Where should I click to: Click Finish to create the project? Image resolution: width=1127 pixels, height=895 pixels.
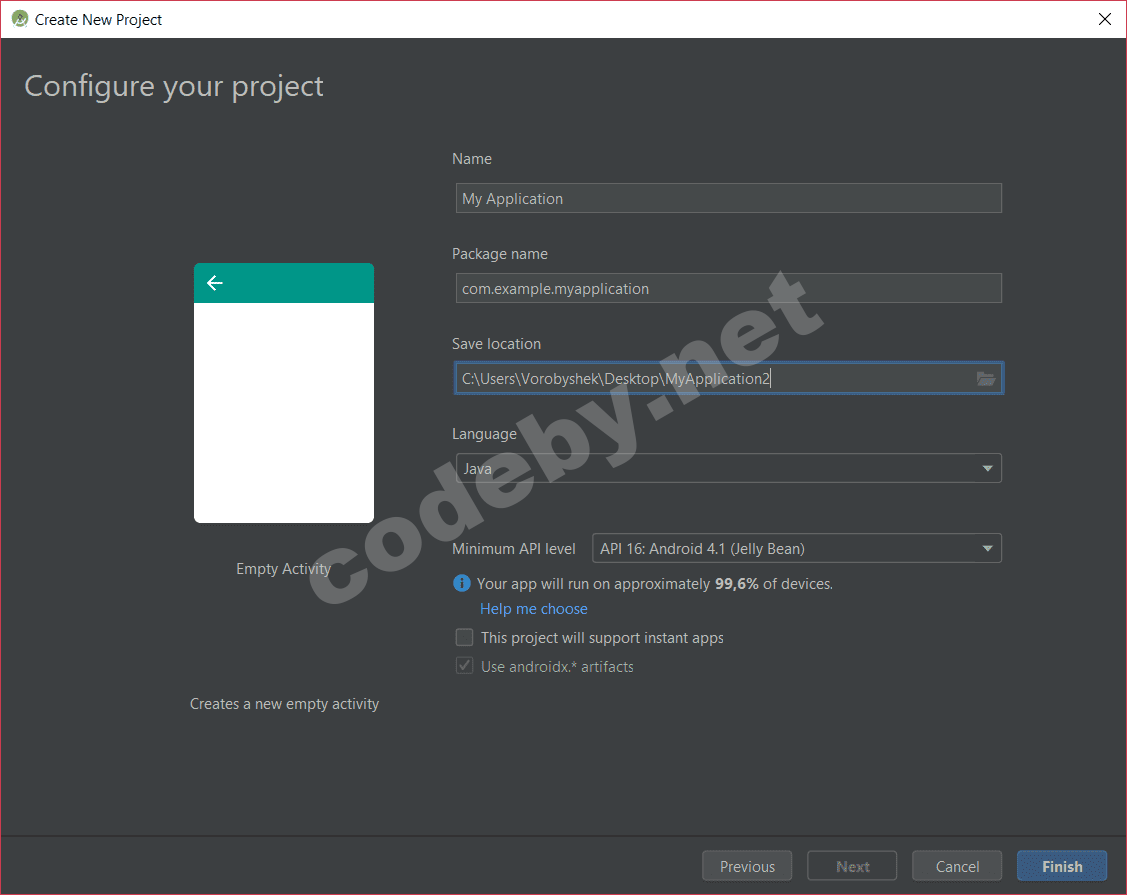pos(1061,867)
